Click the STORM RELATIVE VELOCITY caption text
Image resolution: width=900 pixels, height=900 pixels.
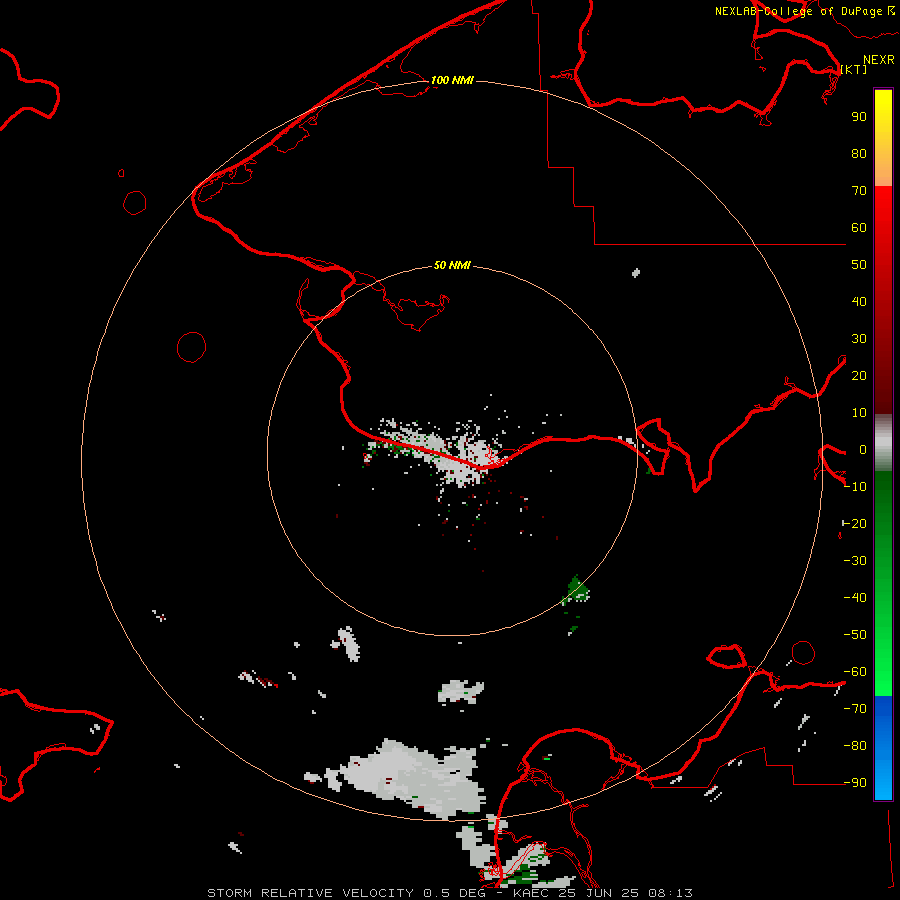tap(310, 893)
